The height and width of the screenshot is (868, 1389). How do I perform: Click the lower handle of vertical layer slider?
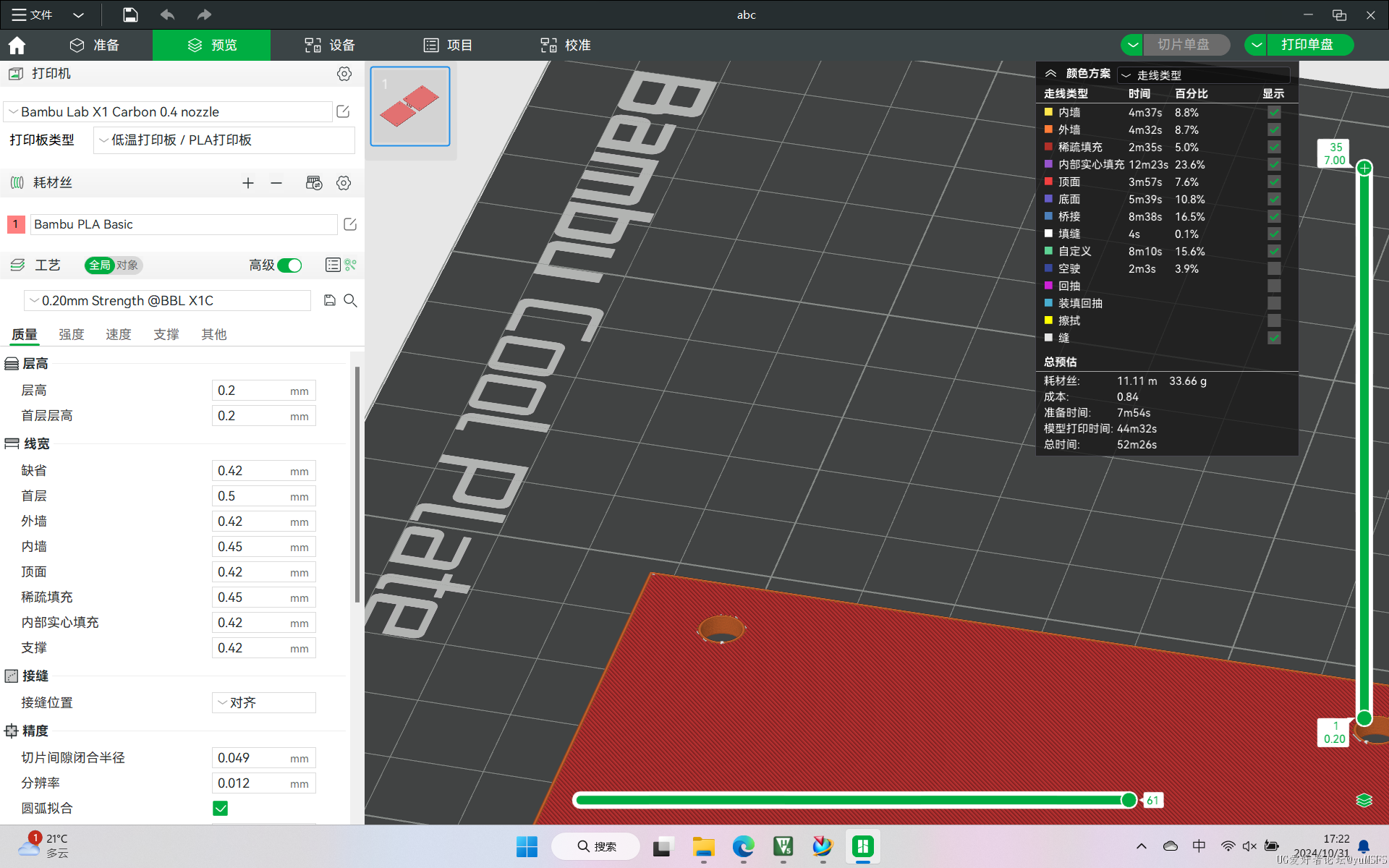coord(1364,718)
